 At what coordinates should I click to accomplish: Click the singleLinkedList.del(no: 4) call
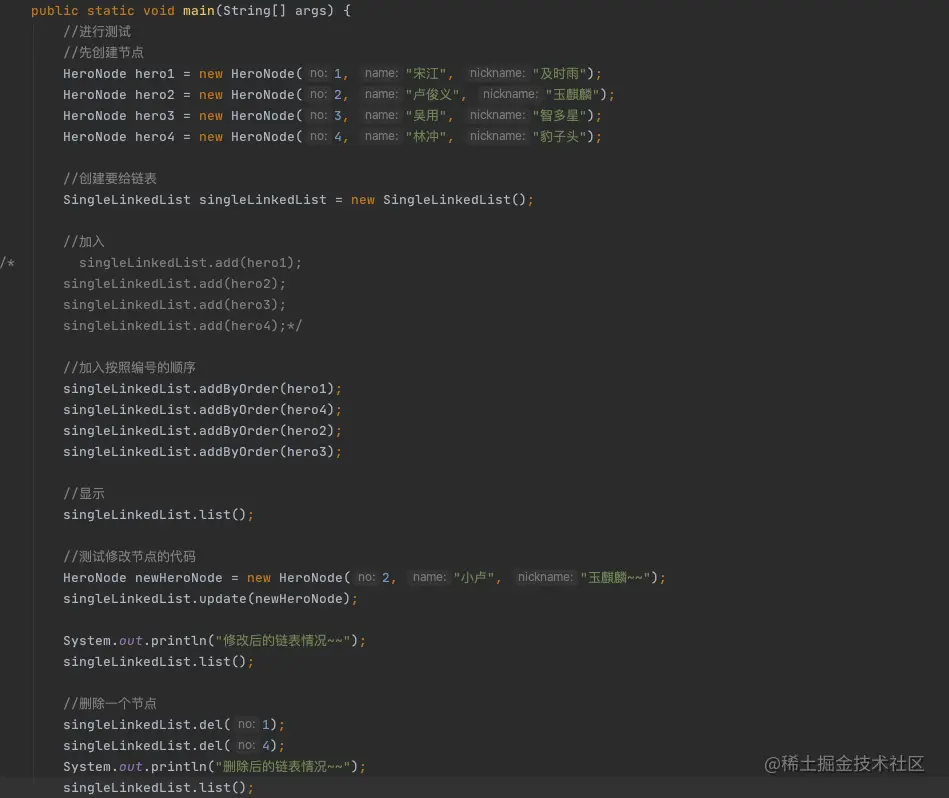point(174,745)
